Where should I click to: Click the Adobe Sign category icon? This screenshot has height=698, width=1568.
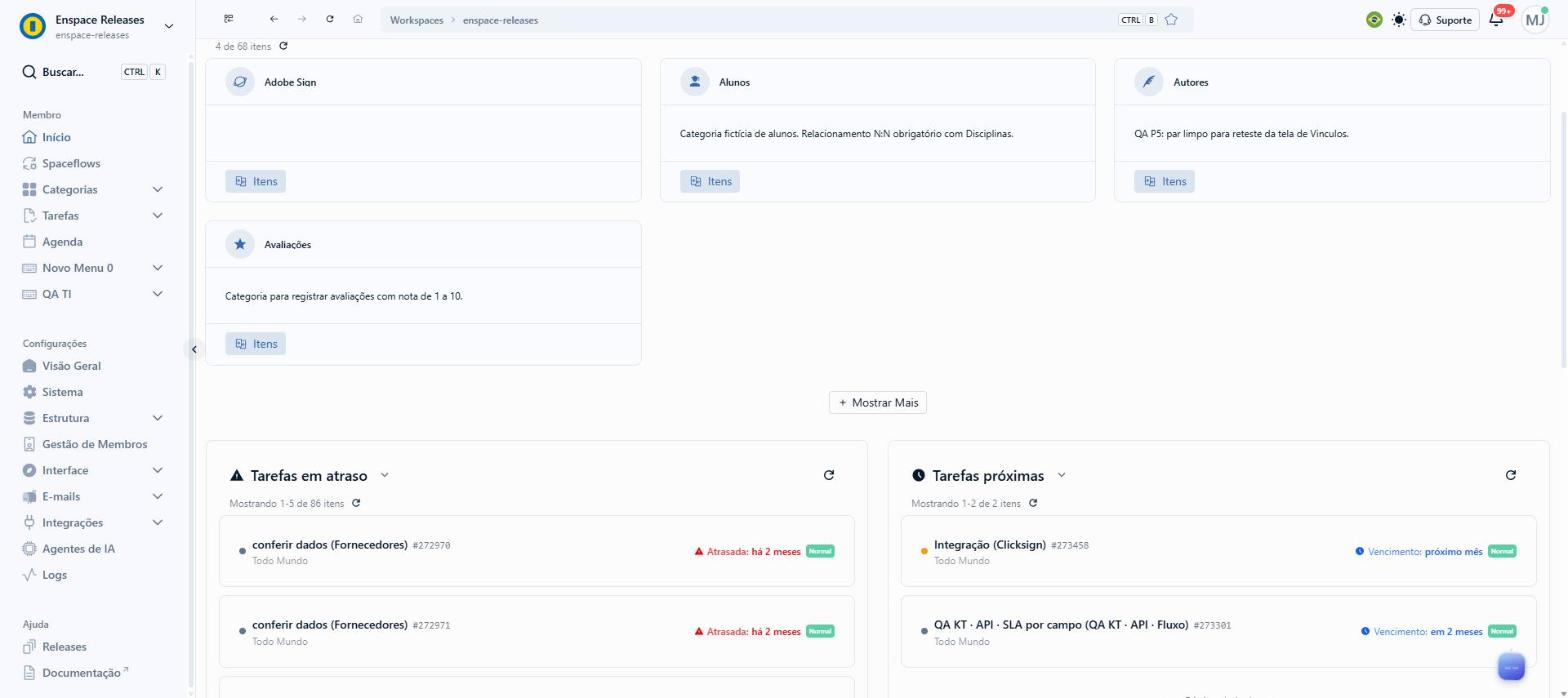[x=240, y=82]
